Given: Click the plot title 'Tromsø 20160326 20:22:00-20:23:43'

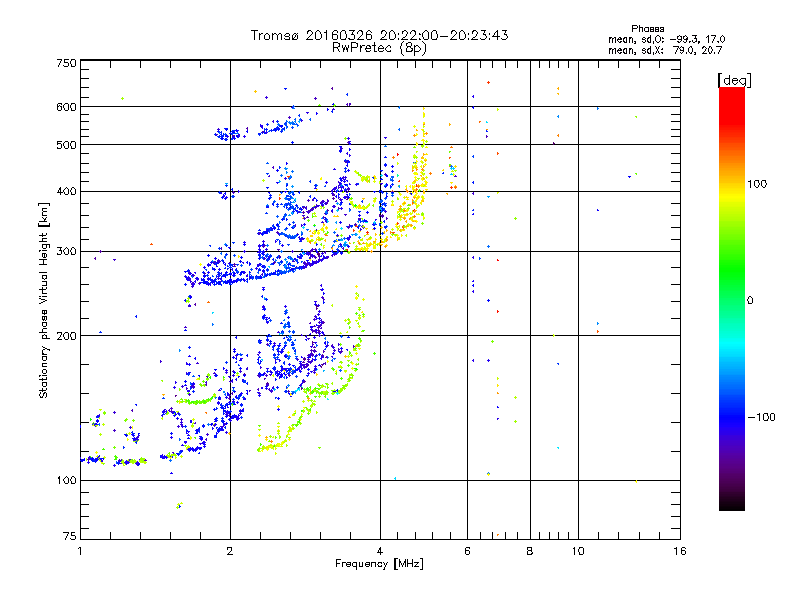Looking at the screenshot, I should point(379,35).
